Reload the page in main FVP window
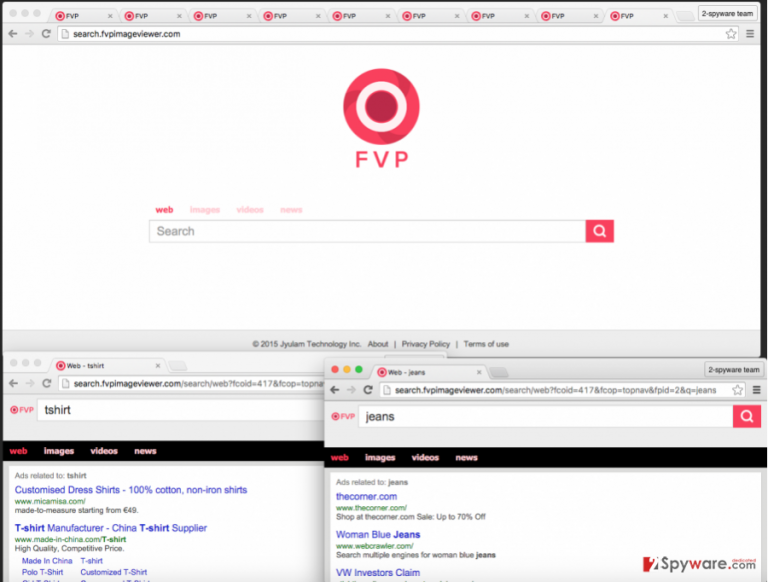This screenshot has height=582, width=768. (46, 34)
